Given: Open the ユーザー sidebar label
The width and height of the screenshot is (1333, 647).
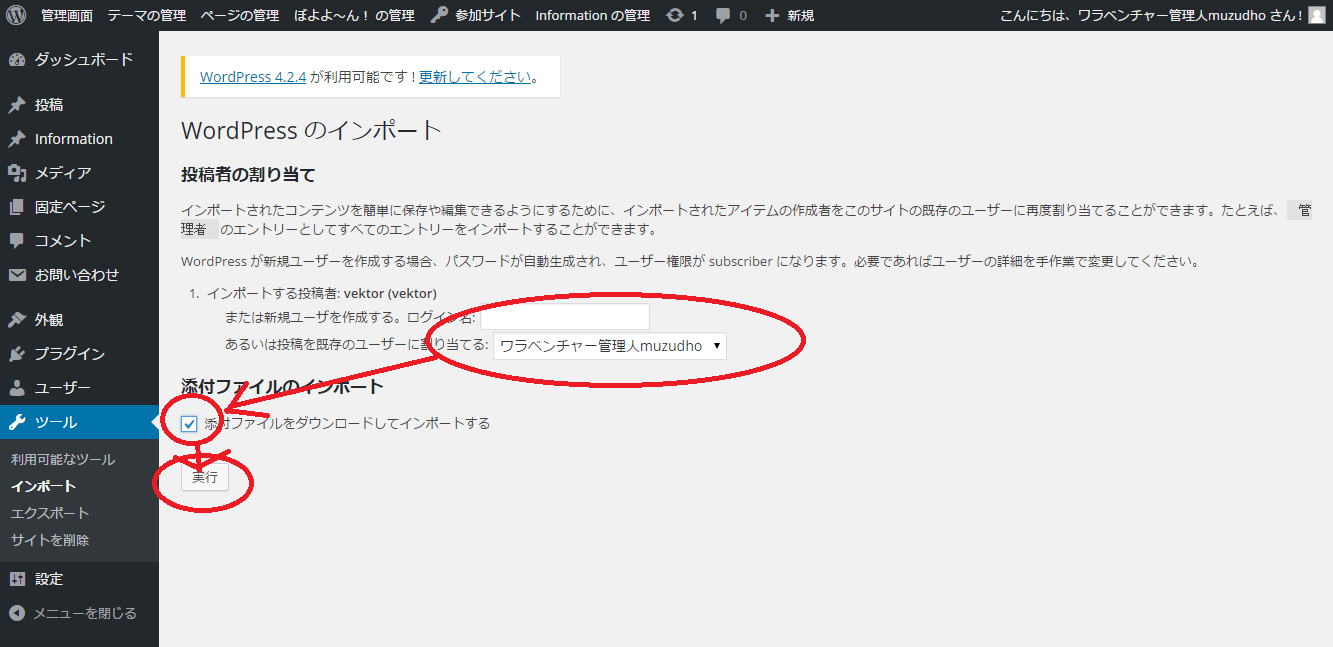Looking at the screenshot, I should coord(63,388).
